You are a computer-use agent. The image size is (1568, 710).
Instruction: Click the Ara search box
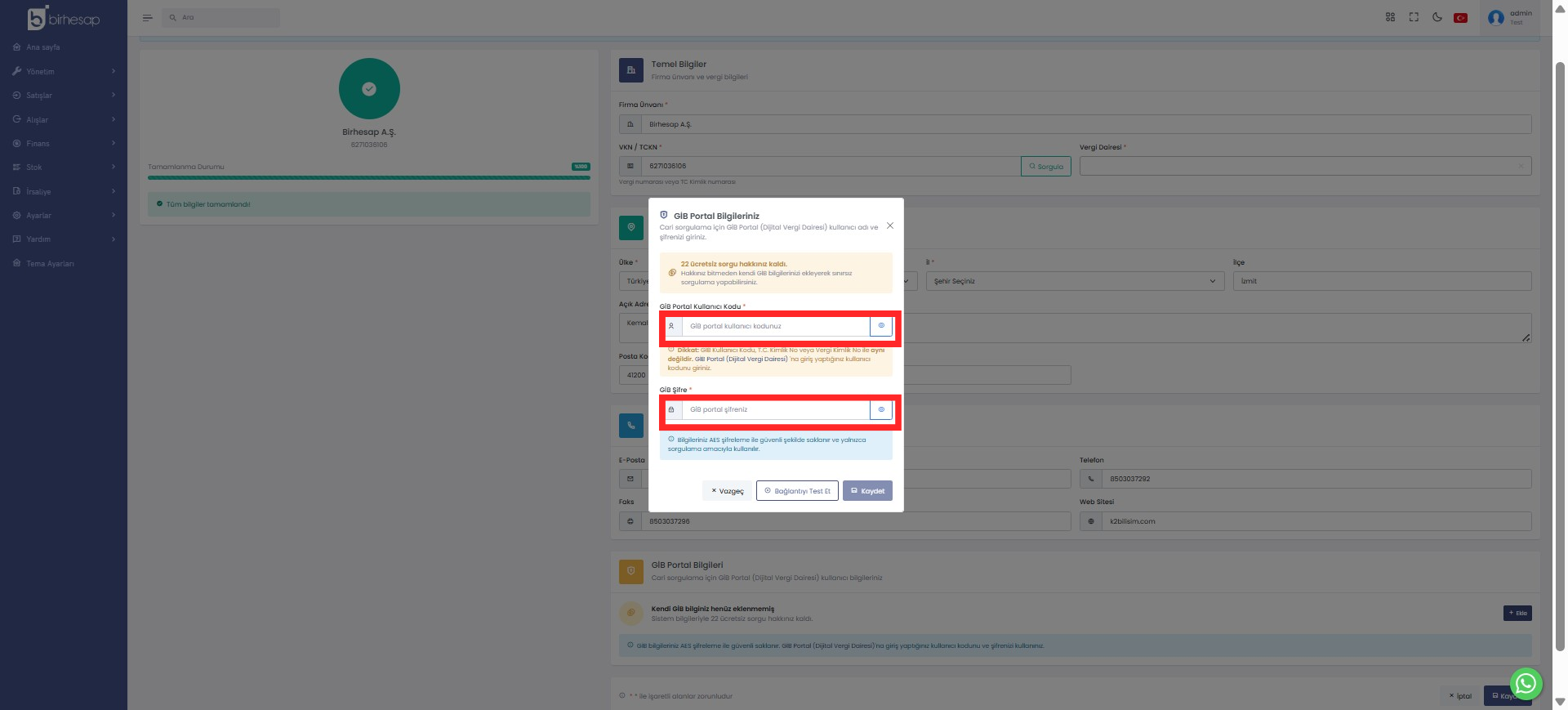[220, 17]
